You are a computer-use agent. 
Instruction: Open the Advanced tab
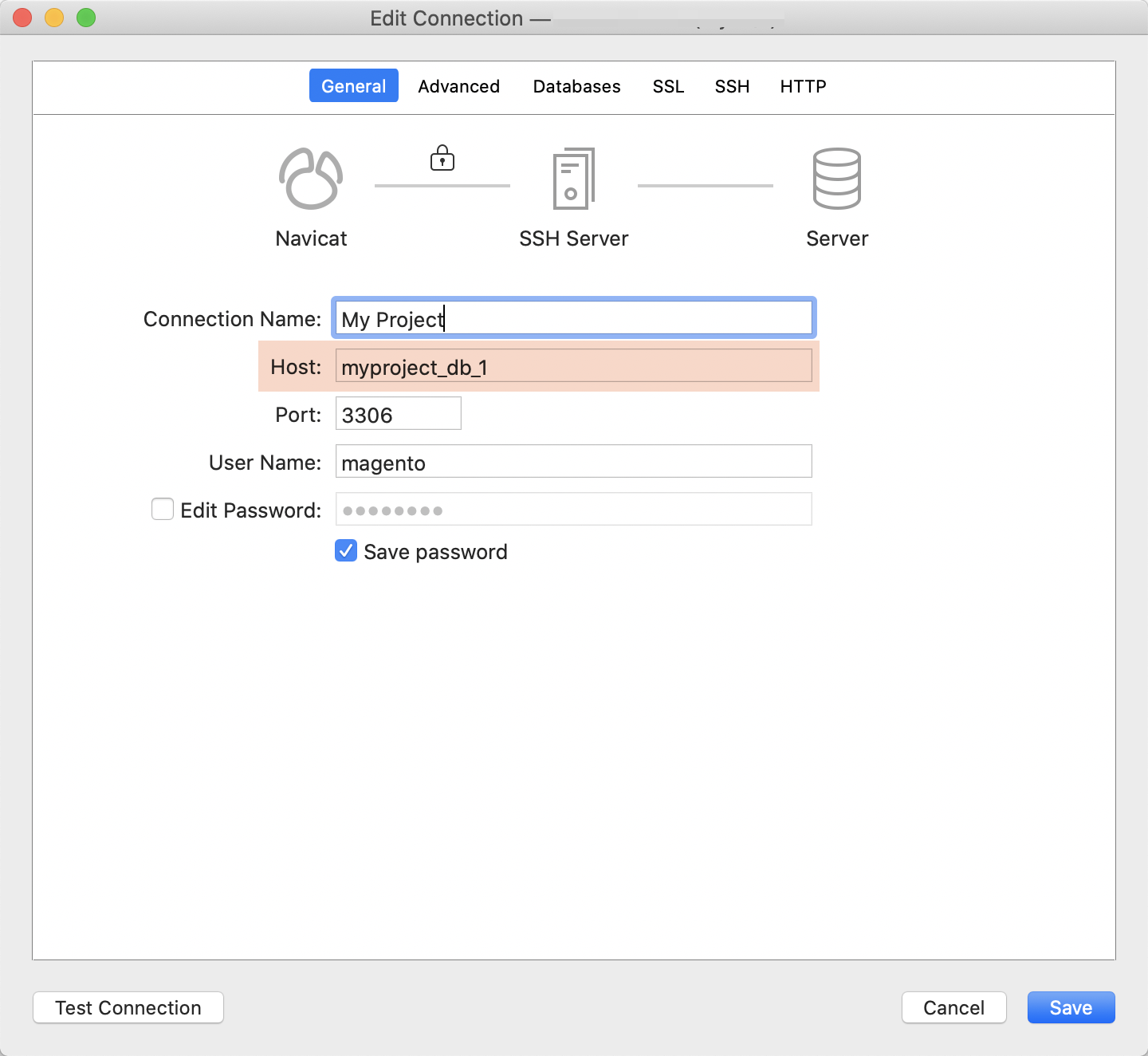[459, 86]
